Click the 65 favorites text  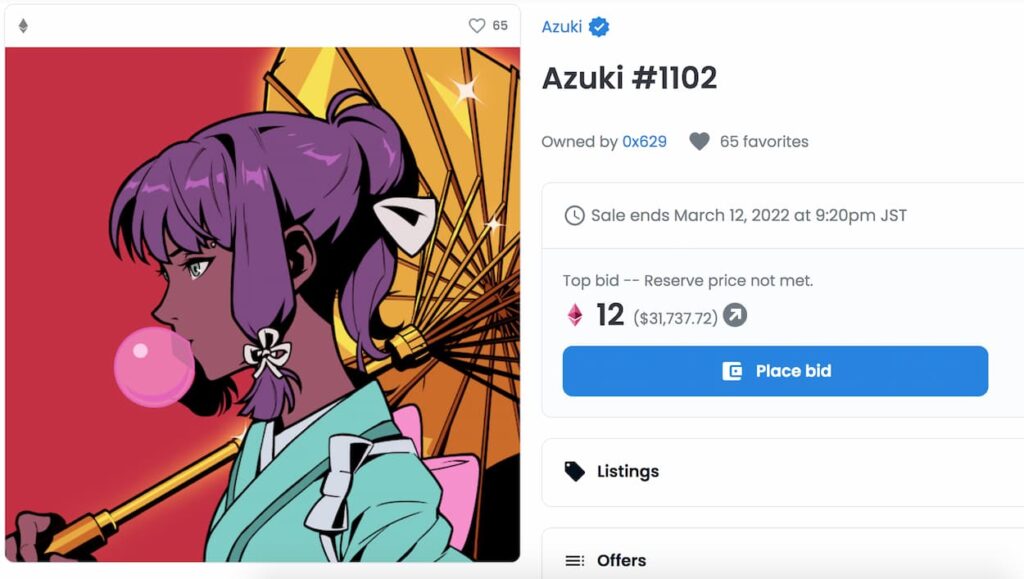(x=764, y=142)
